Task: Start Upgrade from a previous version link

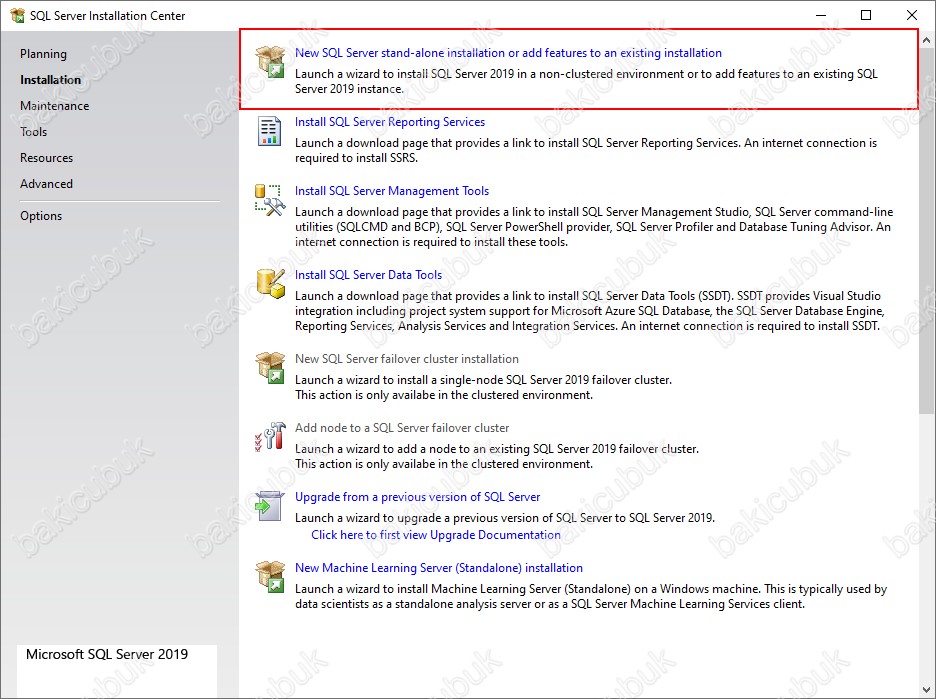Action: 417,497
